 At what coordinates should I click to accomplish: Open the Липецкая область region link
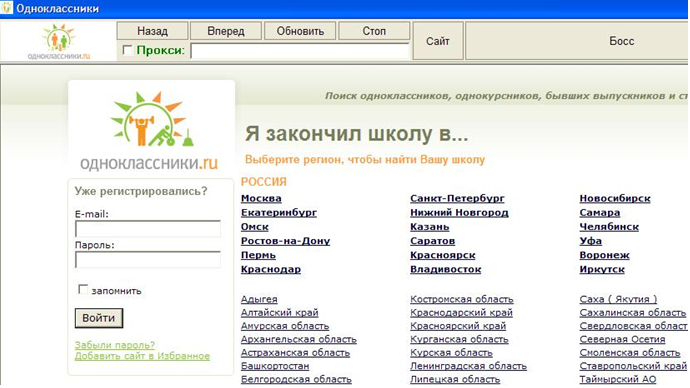click(x=455, y=379)
